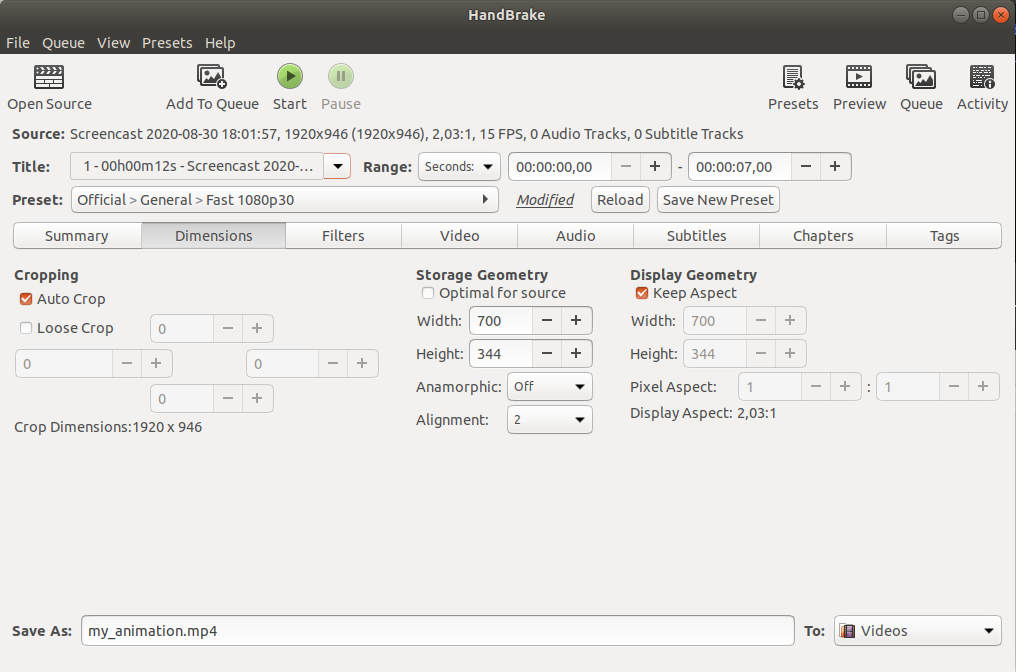Screen dimensions: 1016x672
Task: Open the destination Videos folder dropdown
Action: tap(918, 631)
